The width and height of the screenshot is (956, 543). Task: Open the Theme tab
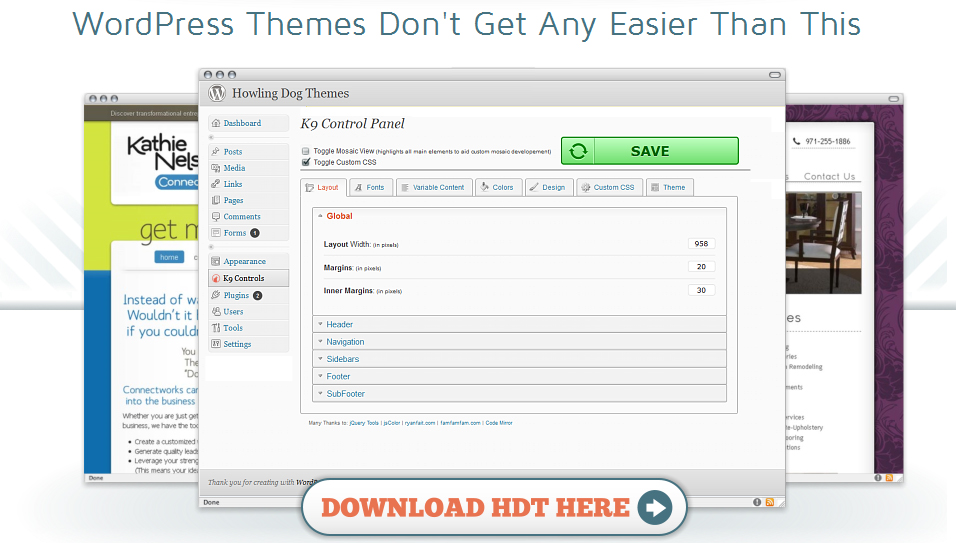(x=669, y=188)
